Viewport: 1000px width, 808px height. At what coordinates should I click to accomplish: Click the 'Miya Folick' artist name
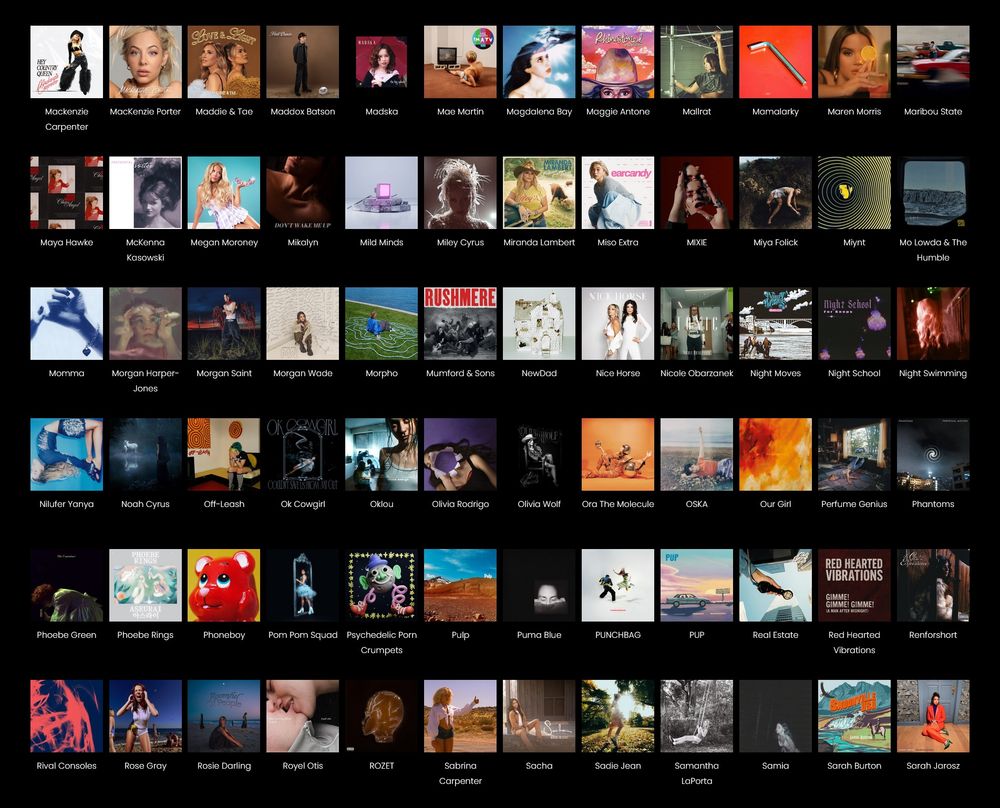tap(776, 242)
